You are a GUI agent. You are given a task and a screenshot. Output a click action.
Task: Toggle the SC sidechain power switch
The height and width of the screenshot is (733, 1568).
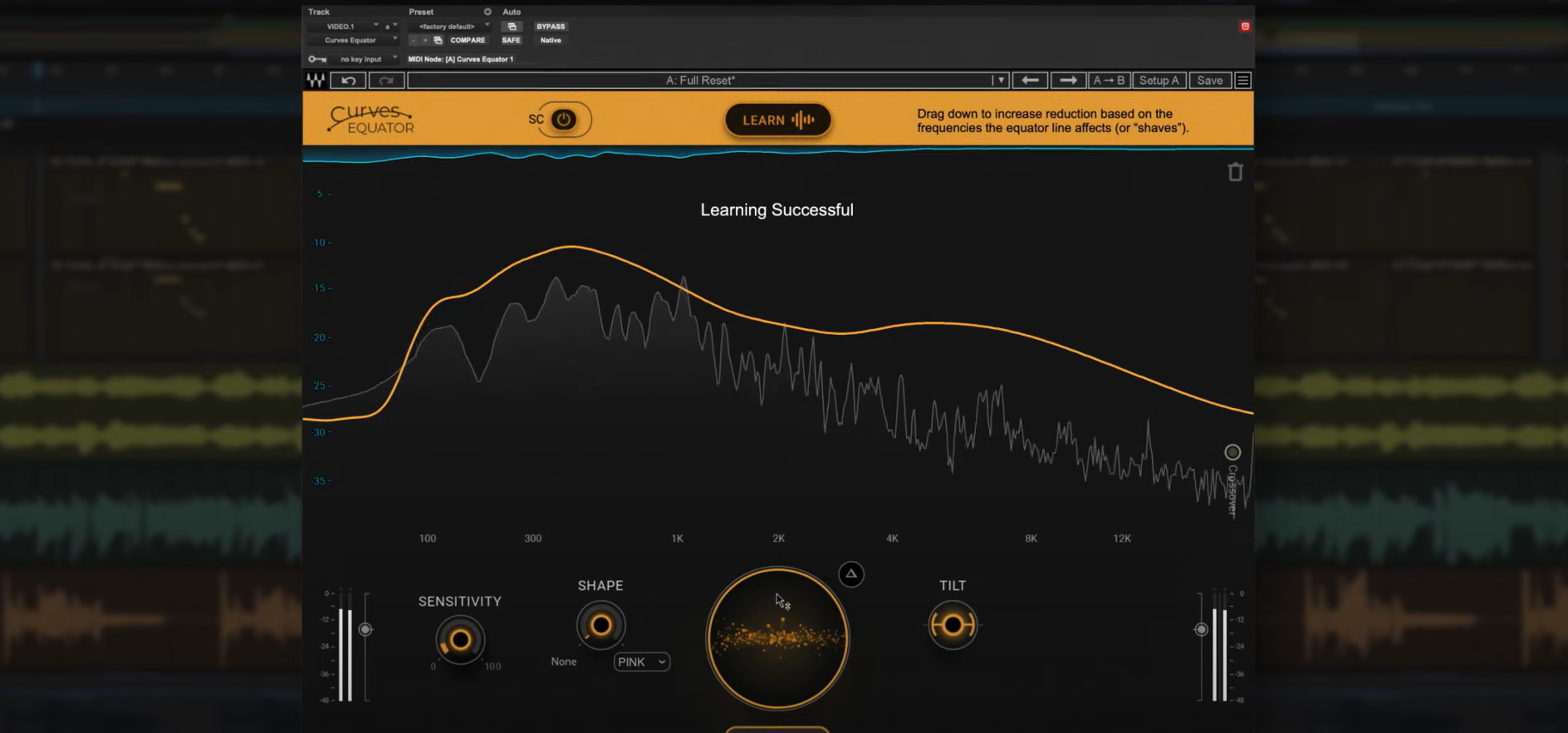click(x=563, y=120)
